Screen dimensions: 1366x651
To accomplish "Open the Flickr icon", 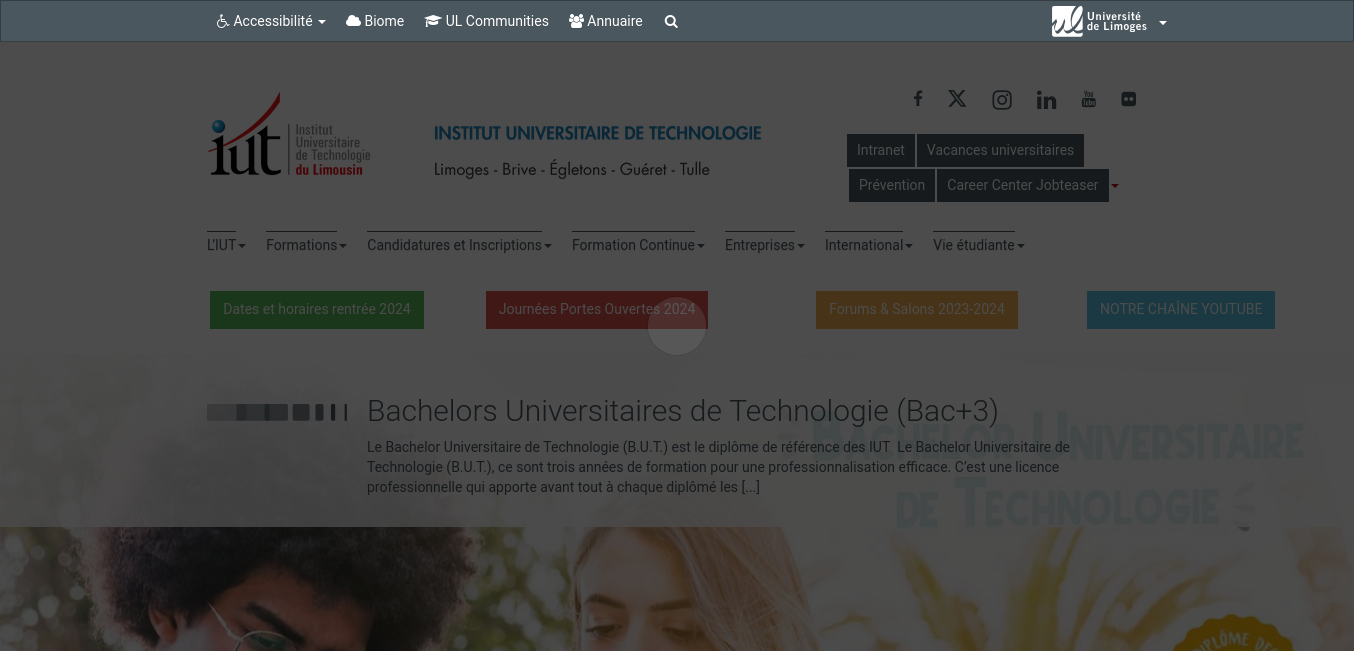I will pos(1129,99).
